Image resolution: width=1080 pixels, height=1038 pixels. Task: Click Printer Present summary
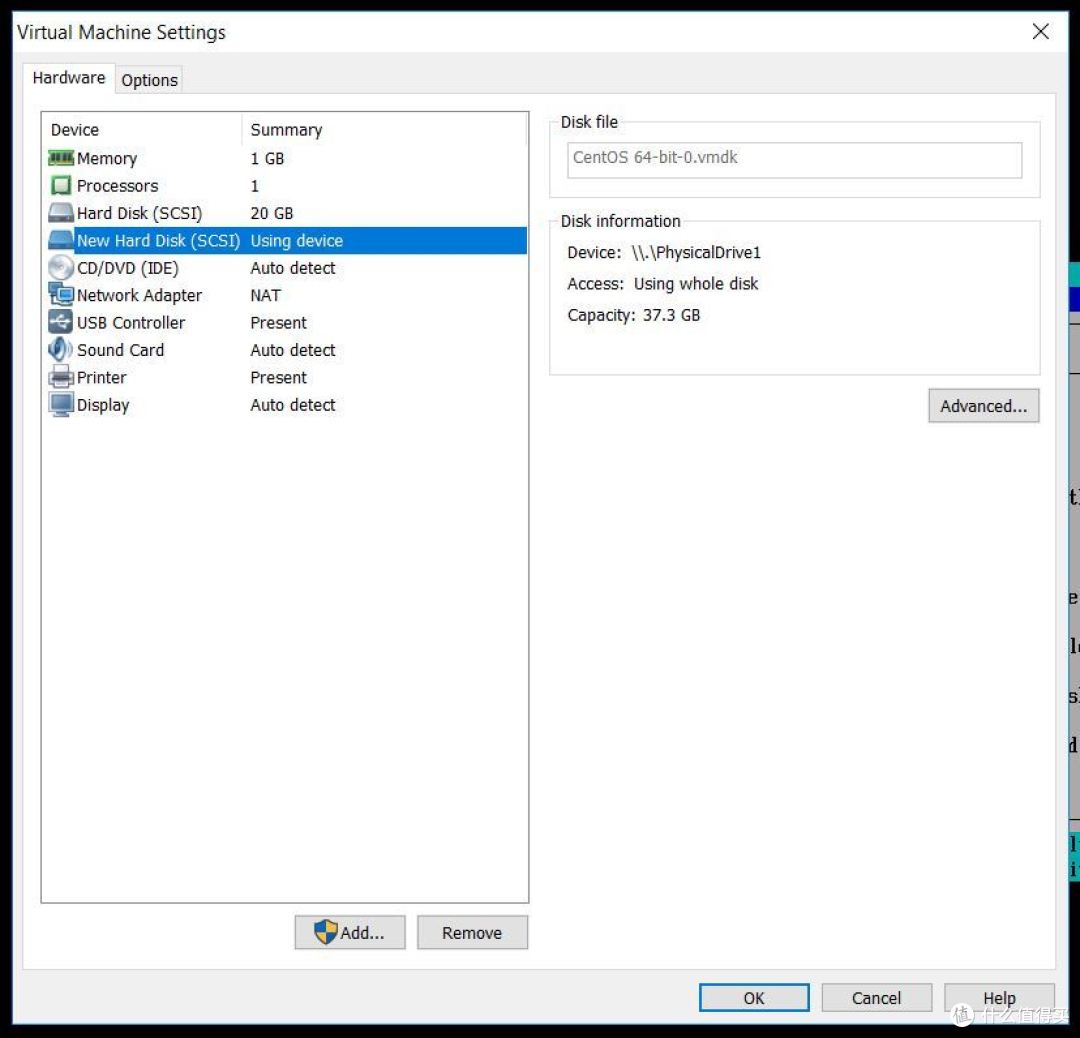click(278, 377)
